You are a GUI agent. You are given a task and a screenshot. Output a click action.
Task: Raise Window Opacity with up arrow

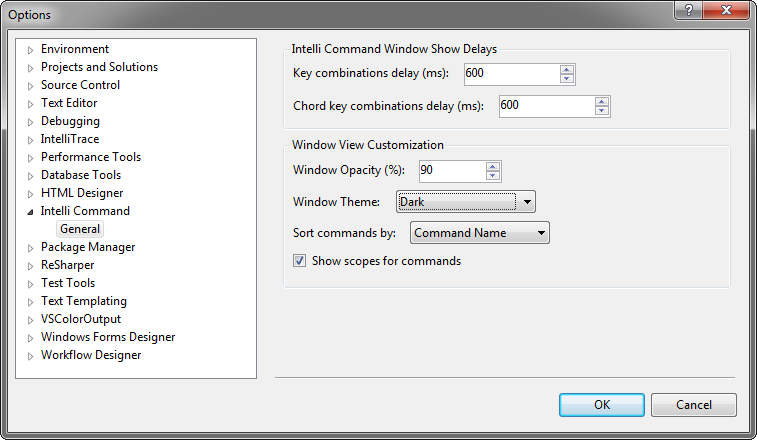pyautogui.click(x=492, y=167)
